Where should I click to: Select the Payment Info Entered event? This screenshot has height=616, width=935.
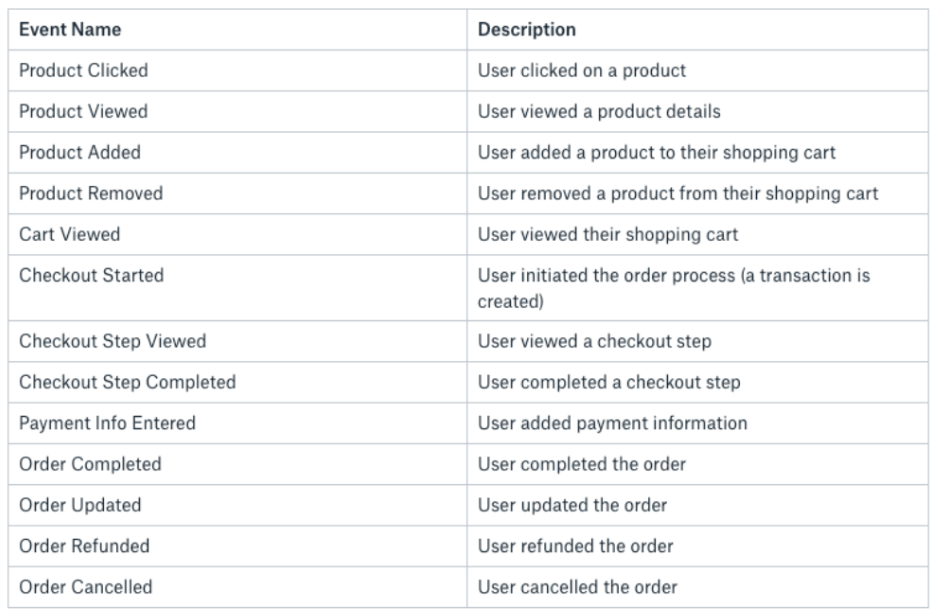107,423
